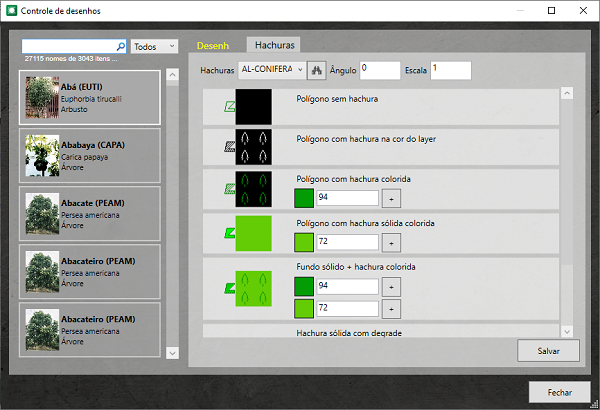Image resolution: width=600 pixels, height=410 pixels.
Task: Select the 'Fundo sólido + hachura colorida' icon
Action: [229, 290]
